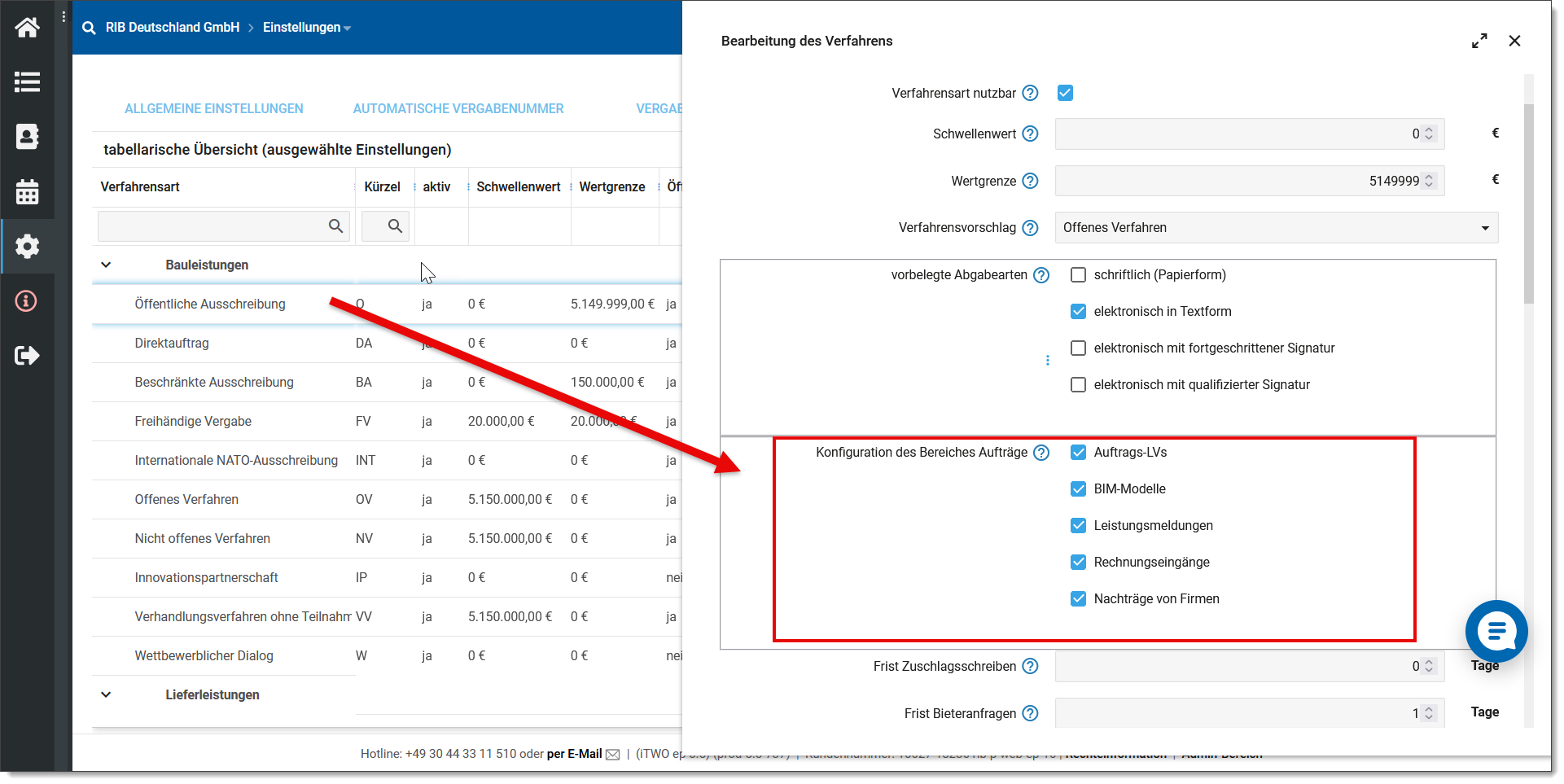
Task: Open help for Wertgrenze
Action: (x=1030, y=181)
